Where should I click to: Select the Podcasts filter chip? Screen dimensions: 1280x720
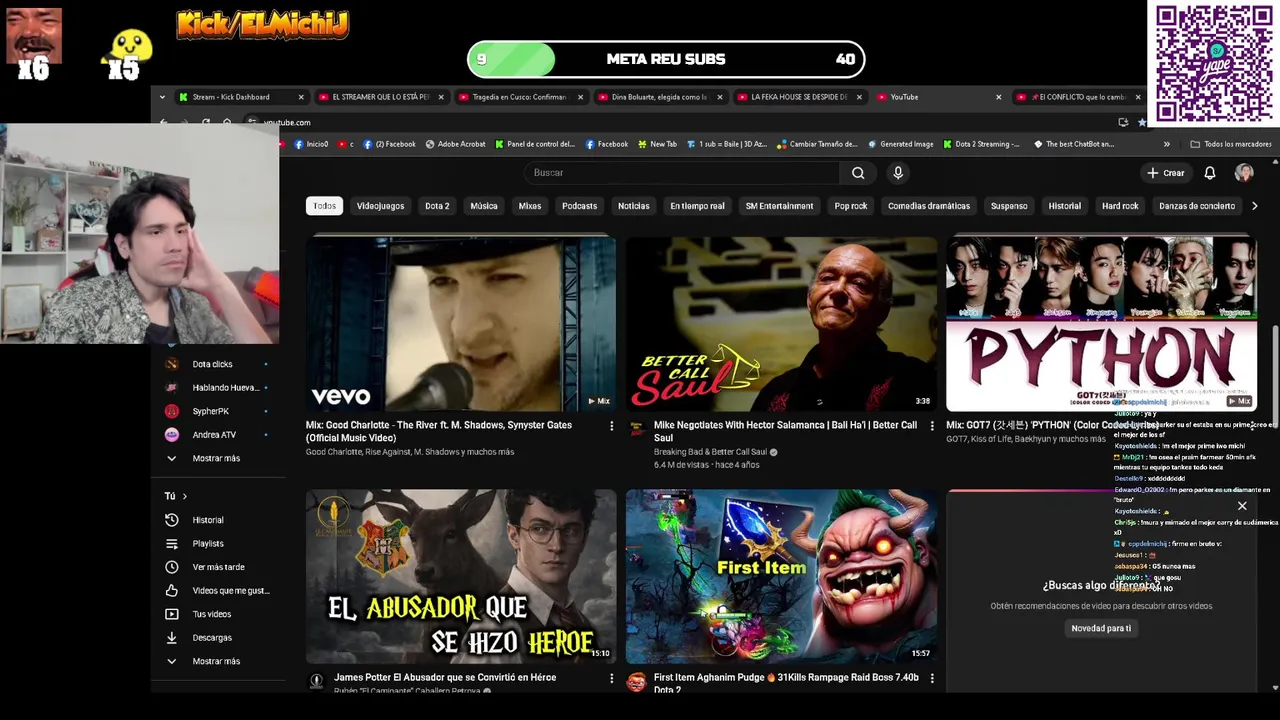point(579,206)
